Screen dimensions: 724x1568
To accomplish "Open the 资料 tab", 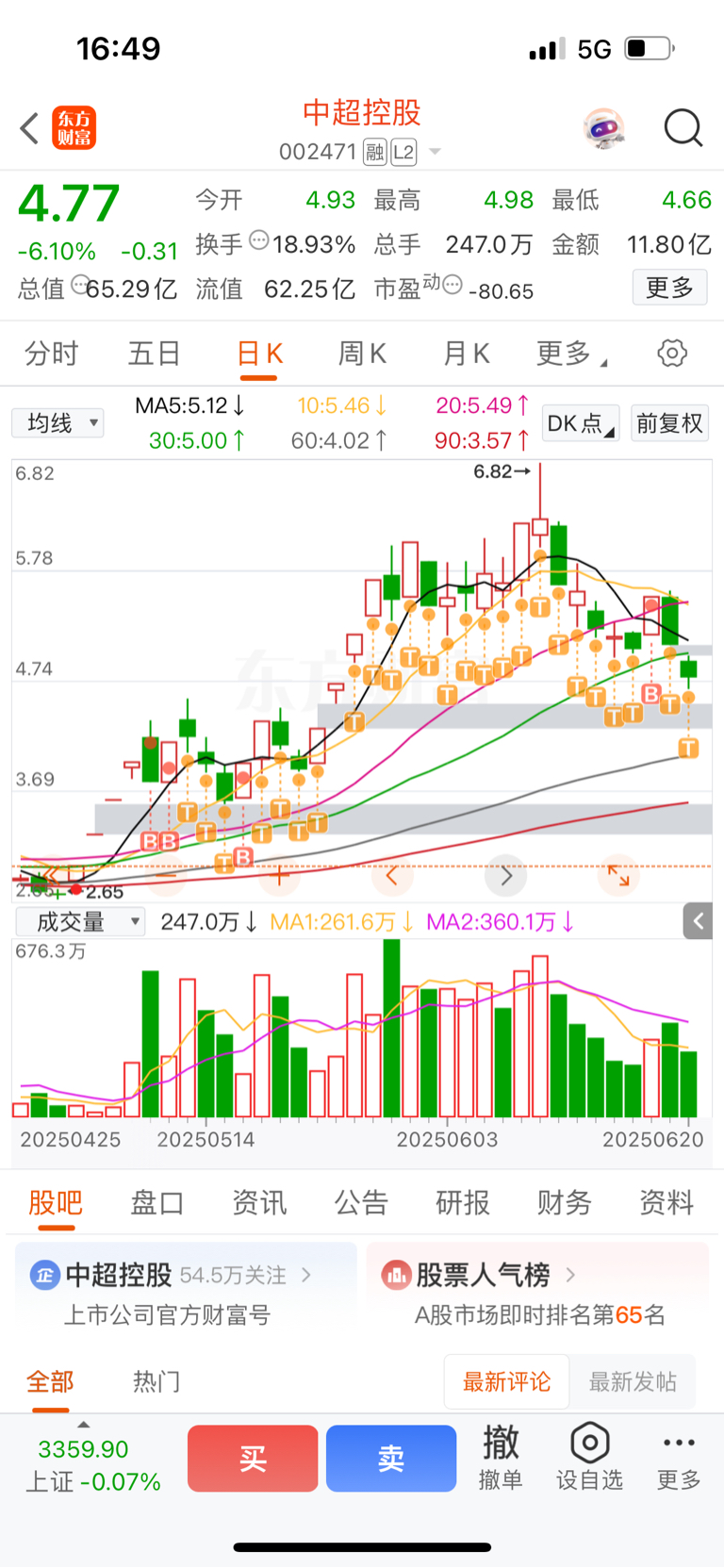I will [666, 1202].
